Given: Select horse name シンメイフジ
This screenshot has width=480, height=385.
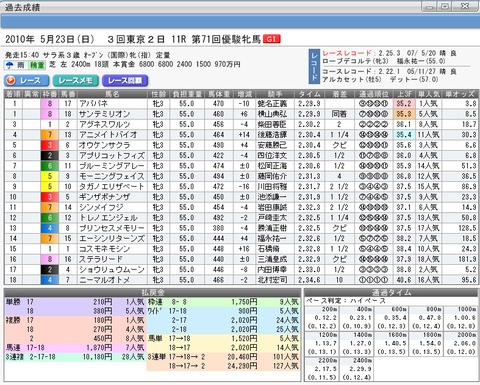Looking at the screenshot, I should (101, 207).
